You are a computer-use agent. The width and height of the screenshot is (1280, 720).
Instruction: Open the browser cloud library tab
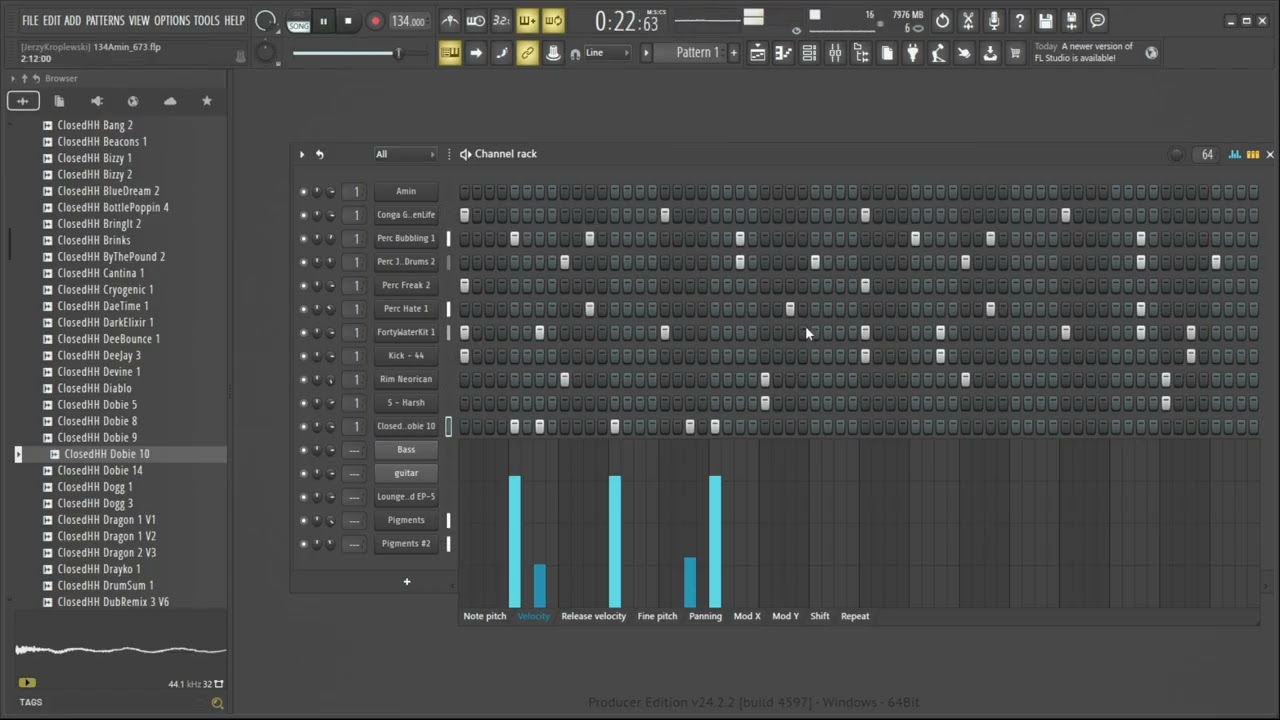[x=170, y=101]
